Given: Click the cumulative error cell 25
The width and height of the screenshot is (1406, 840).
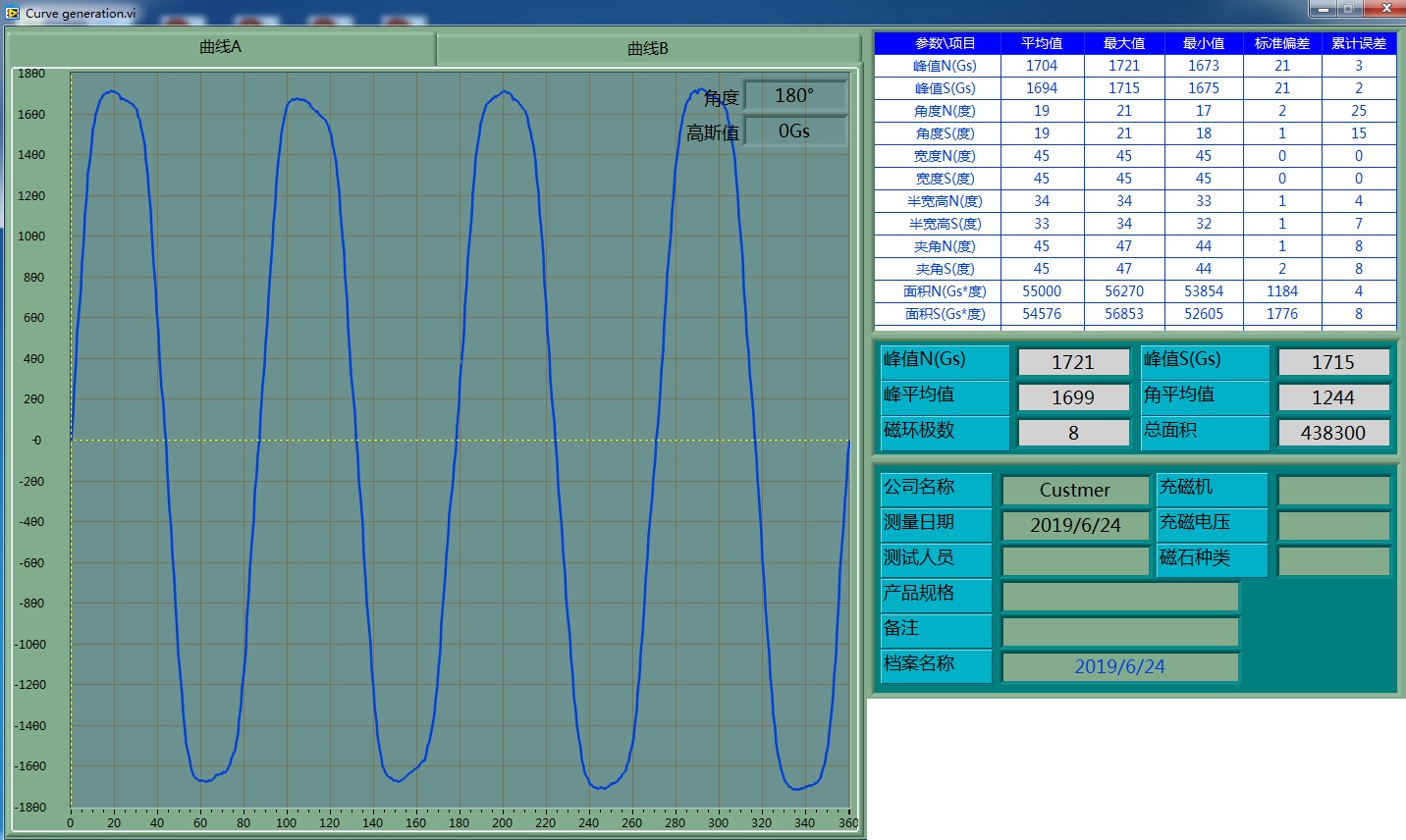Looking at the screenshot, I should [x=1359, y=111].
